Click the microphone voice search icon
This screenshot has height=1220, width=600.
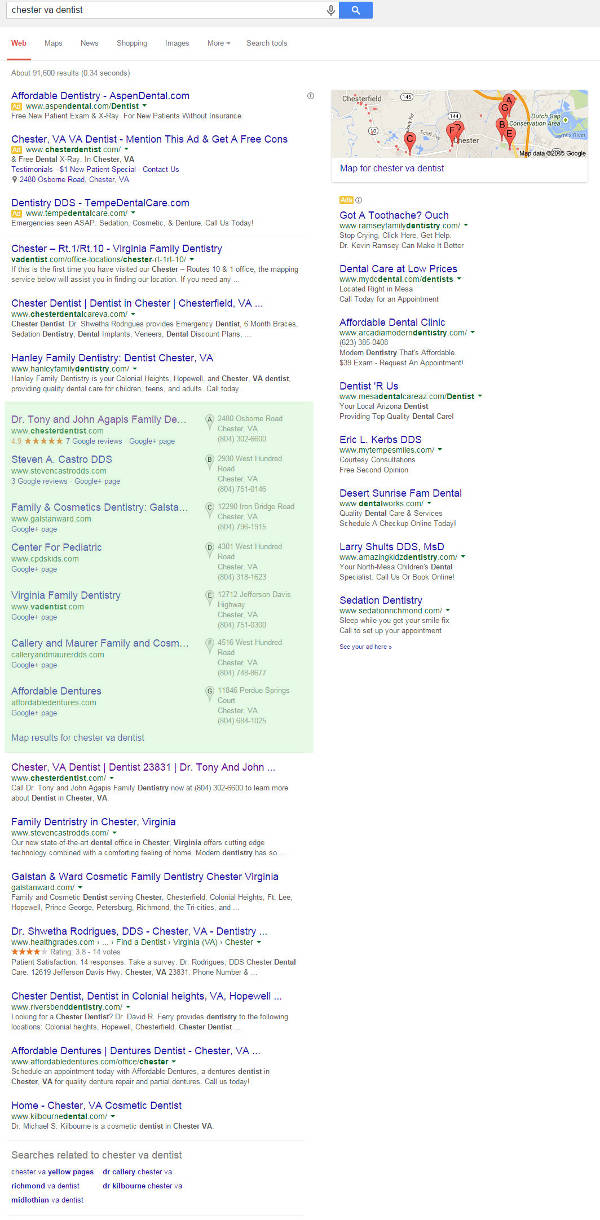tap(331, 10)
